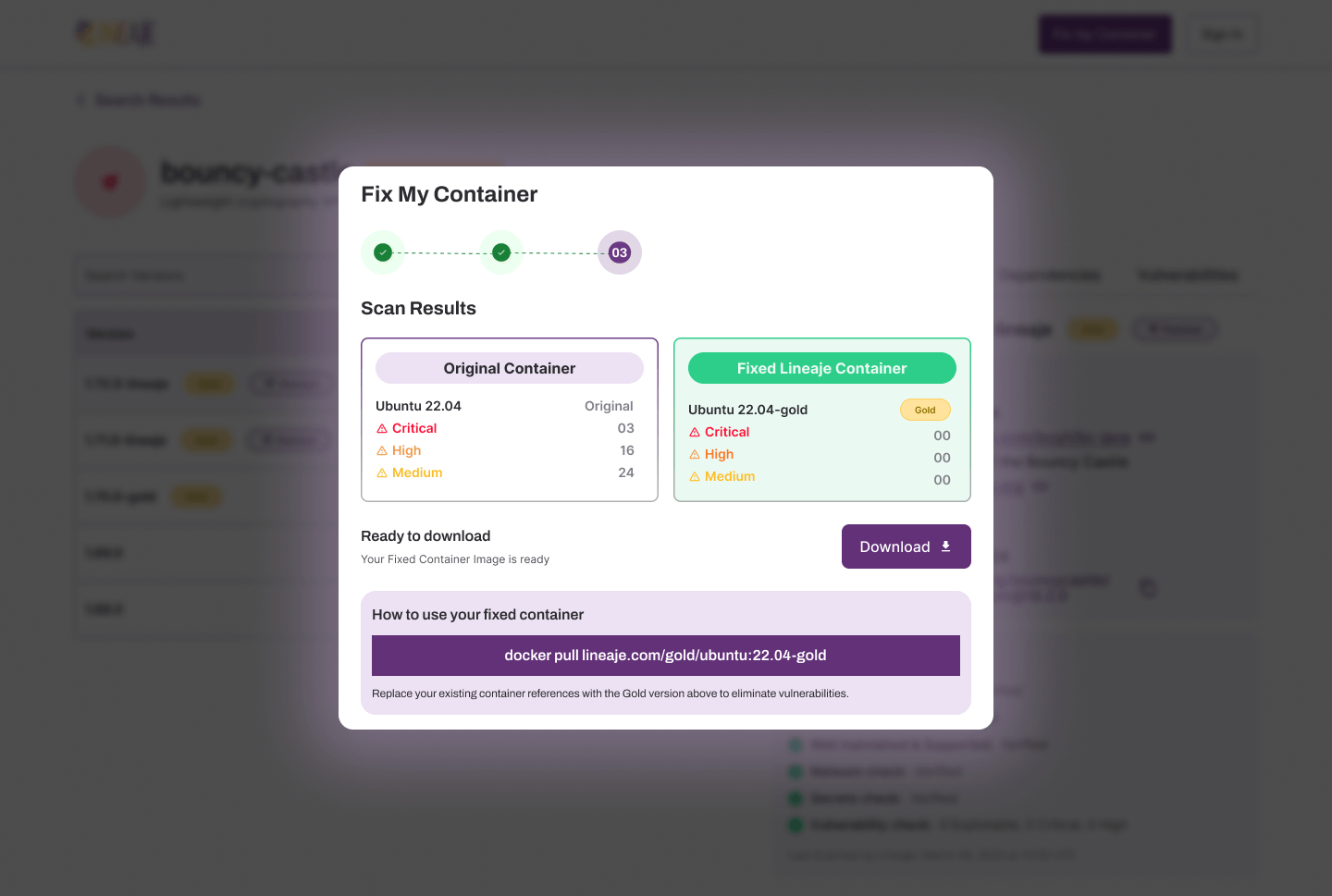
Task: Click the Ubuntu 22.04-gold label
Action: 747,410
